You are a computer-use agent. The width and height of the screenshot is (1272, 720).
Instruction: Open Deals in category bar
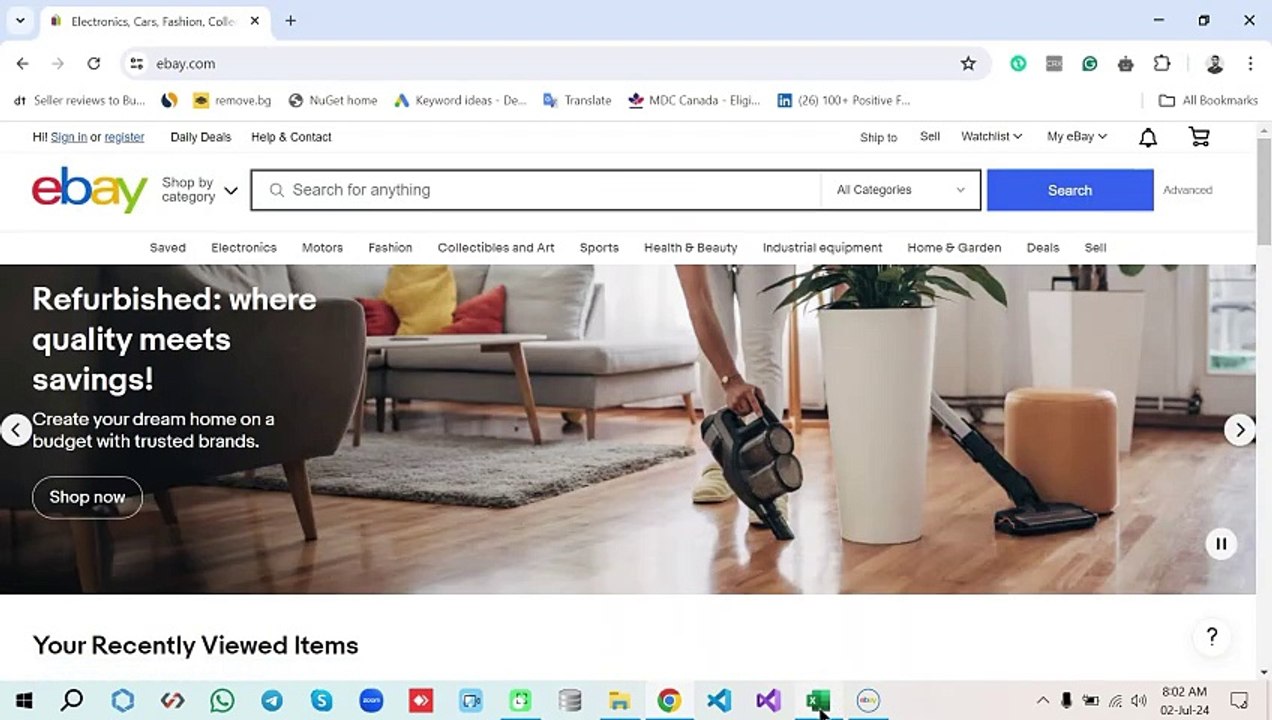[1043, 248]
